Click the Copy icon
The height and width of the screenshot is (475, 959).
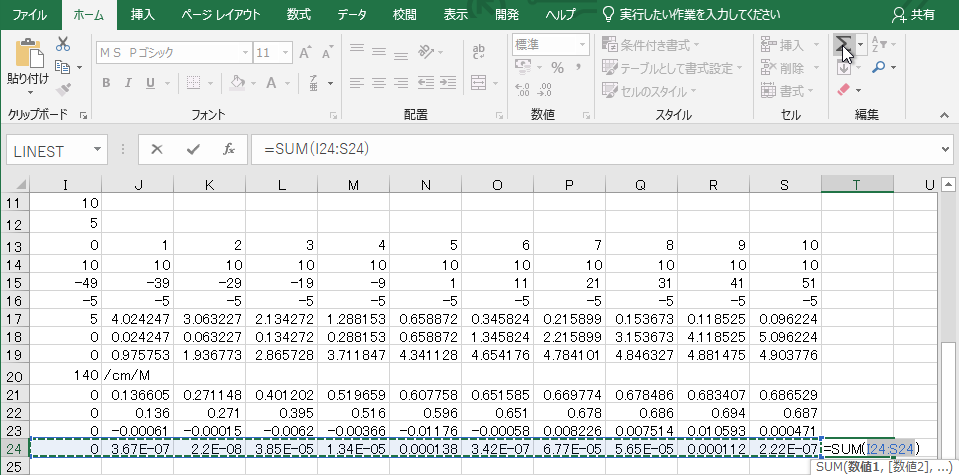62,67
